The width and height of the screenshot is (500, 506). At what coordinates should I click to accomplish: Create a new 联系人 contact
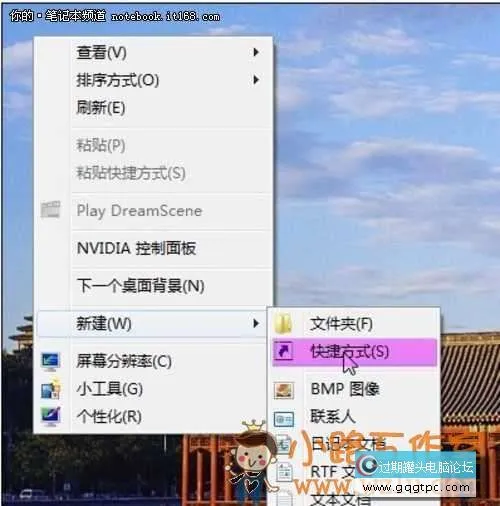click(354, 417)
